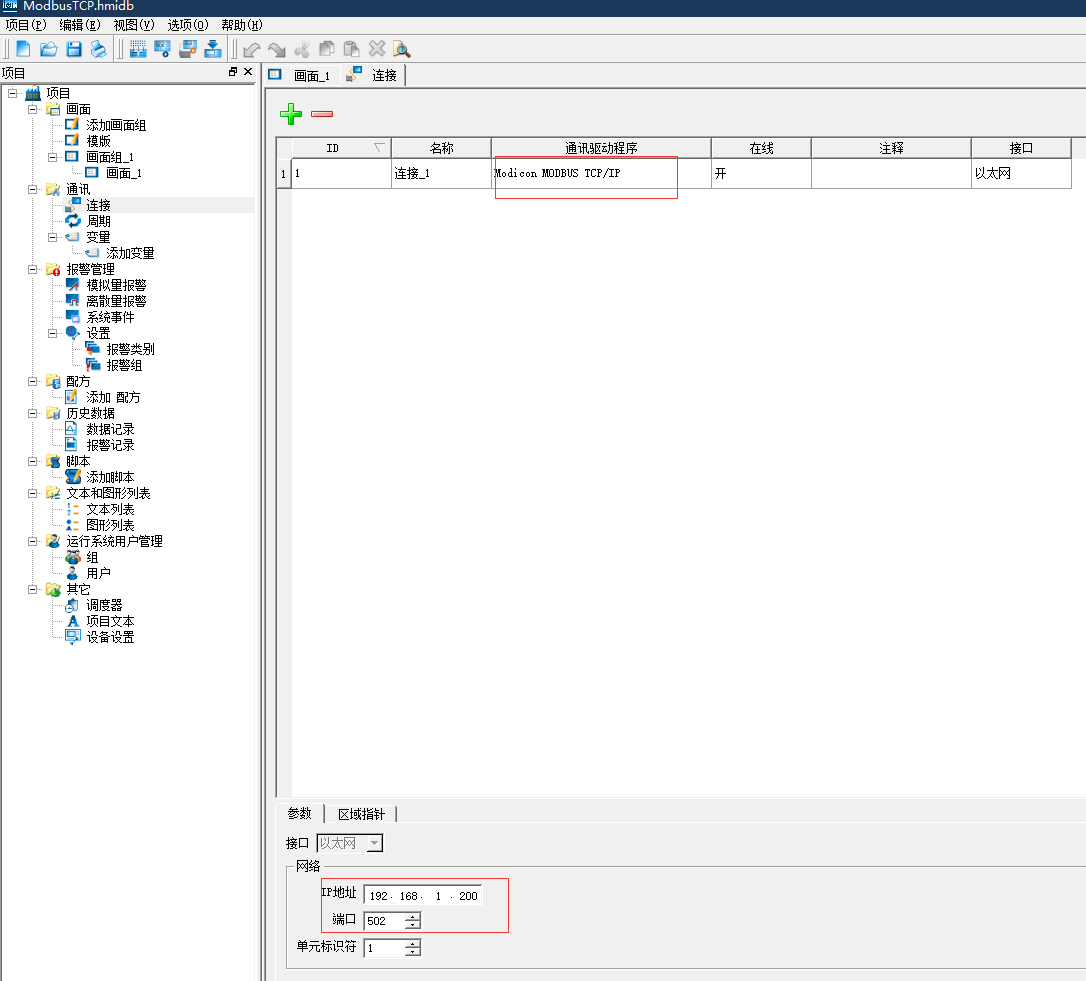
Task: Increase 单元标识符 with the up arrow
Action: pos(413,944)
